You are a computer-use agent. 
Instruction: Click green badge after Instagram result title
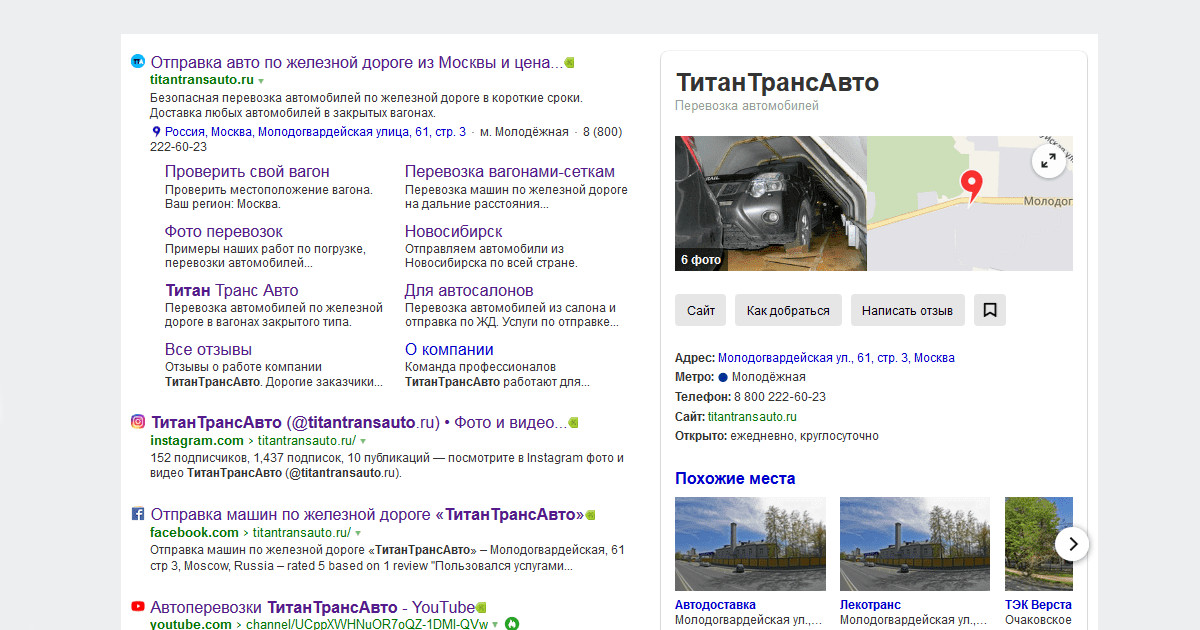pos(573,422)
